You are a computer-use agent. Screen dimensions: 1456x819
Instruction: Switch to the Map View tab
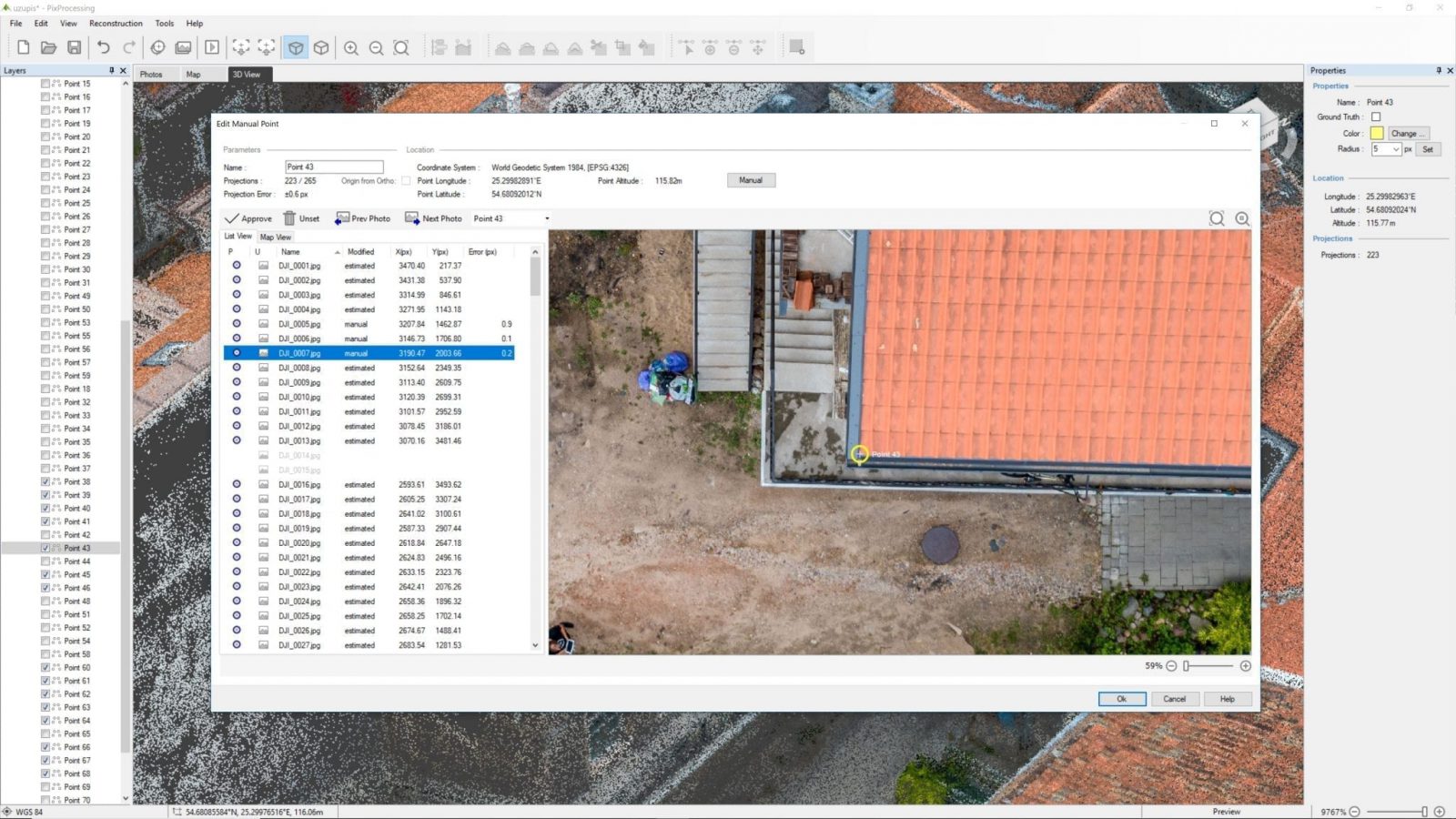pos(275,237)
